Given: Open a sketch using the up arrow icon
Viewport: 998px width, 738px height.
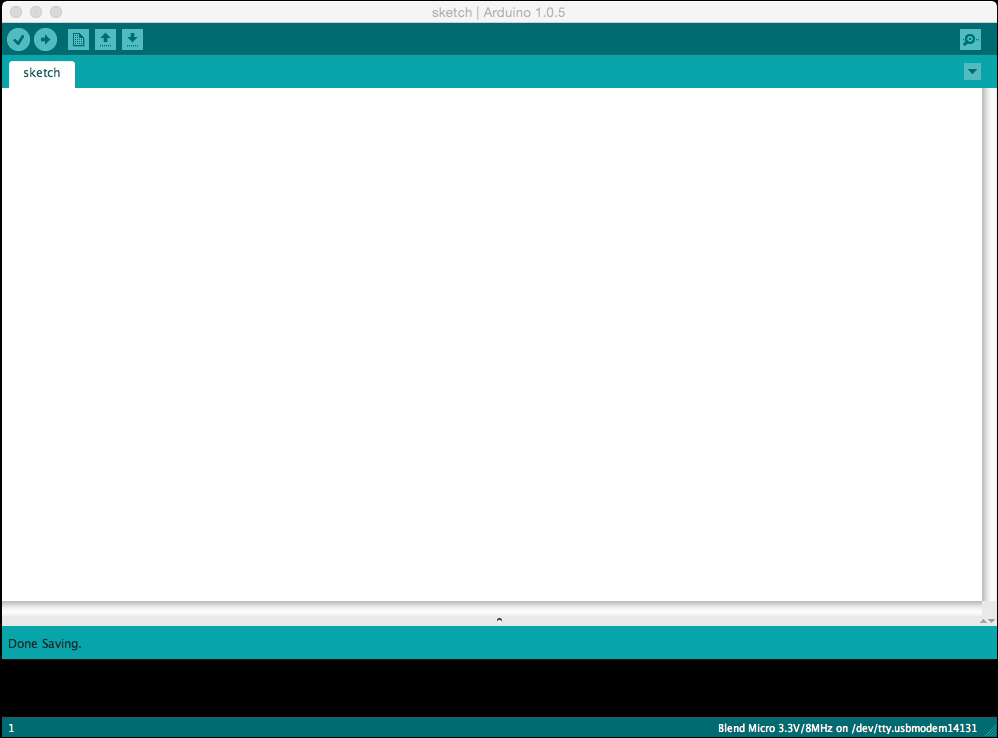Looking at the screenshot, I should (x=106, y=40).
